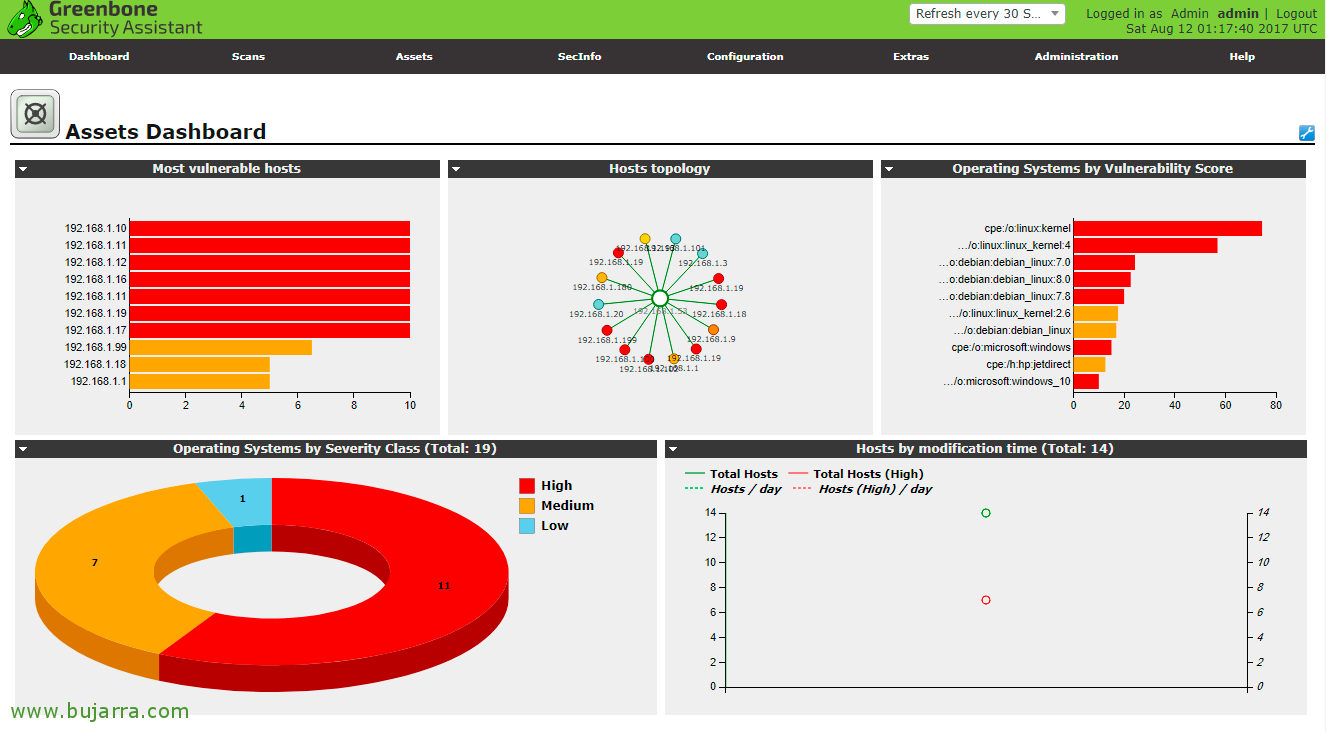Viewport: 1326px width, 733px height.
Task: Click the red High legend swatch
Action: (526, 485)
